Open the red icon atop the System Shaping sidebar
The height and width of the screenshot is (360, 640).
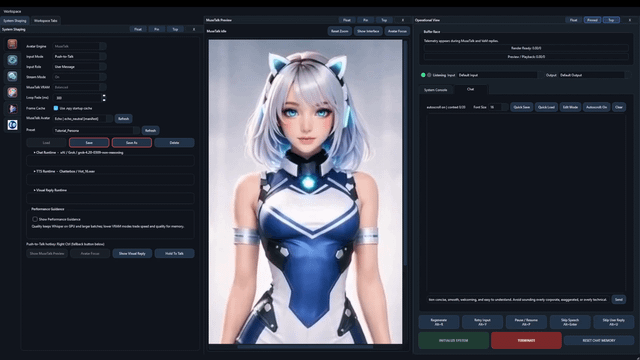pos(12,44)
